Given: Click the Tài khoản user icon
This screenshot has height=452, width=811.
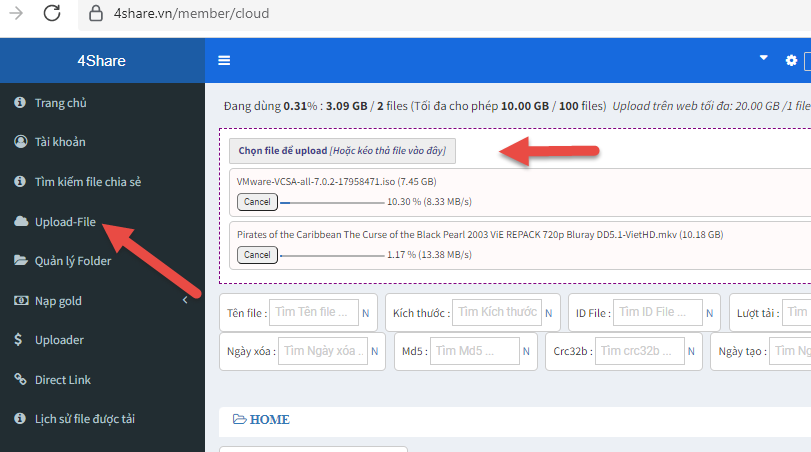Looking at the screenshot, I should click(20, 142).
